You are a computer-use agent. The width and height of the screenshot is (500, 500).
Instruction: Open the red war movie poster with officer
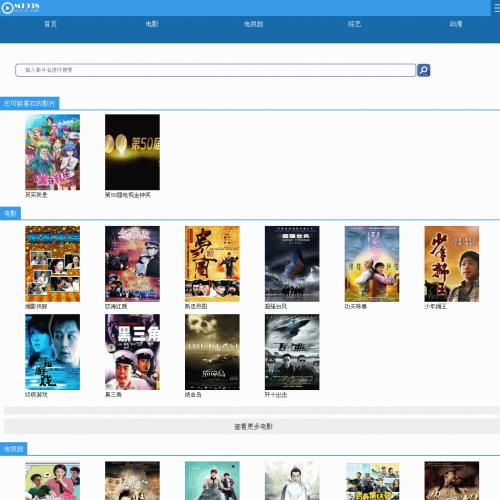click(132, 264)
